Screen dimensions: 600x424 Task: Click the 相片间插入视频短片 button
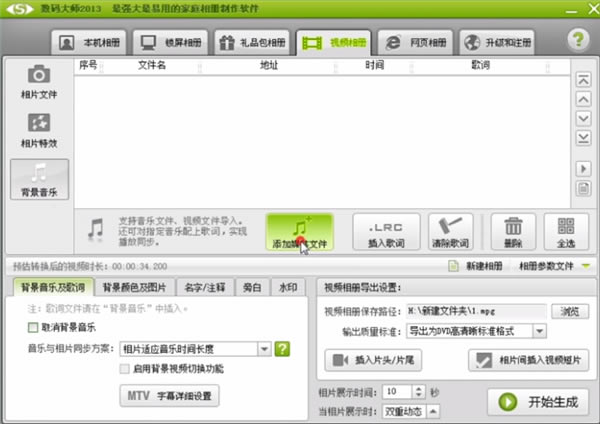529,360
